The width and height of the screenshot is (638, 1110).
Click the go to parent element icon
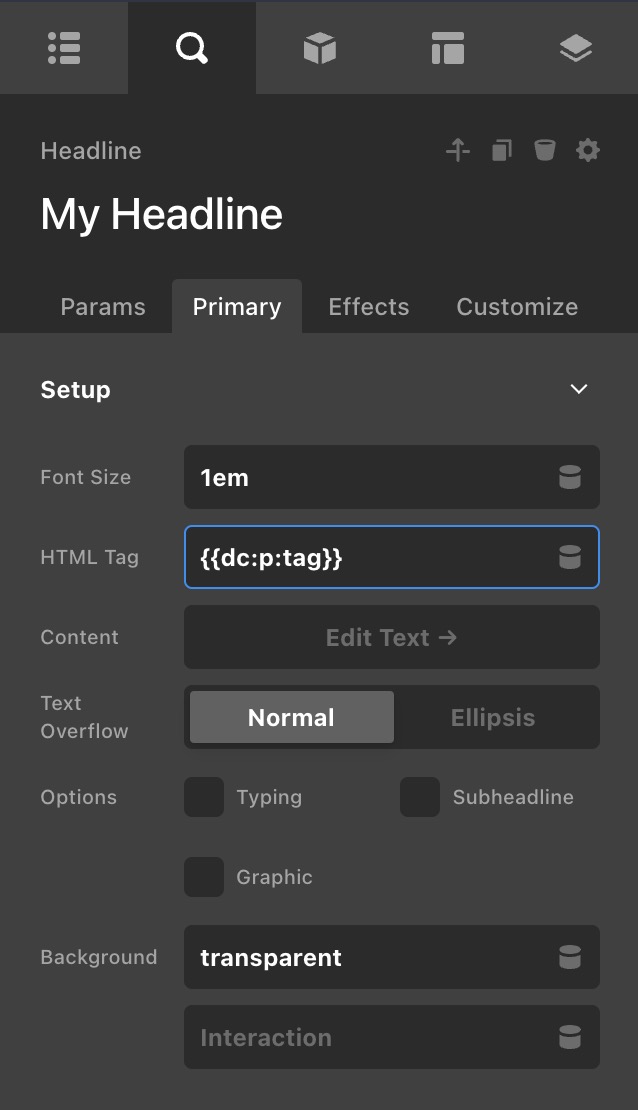pyautogui.click(x=458, y=151)
